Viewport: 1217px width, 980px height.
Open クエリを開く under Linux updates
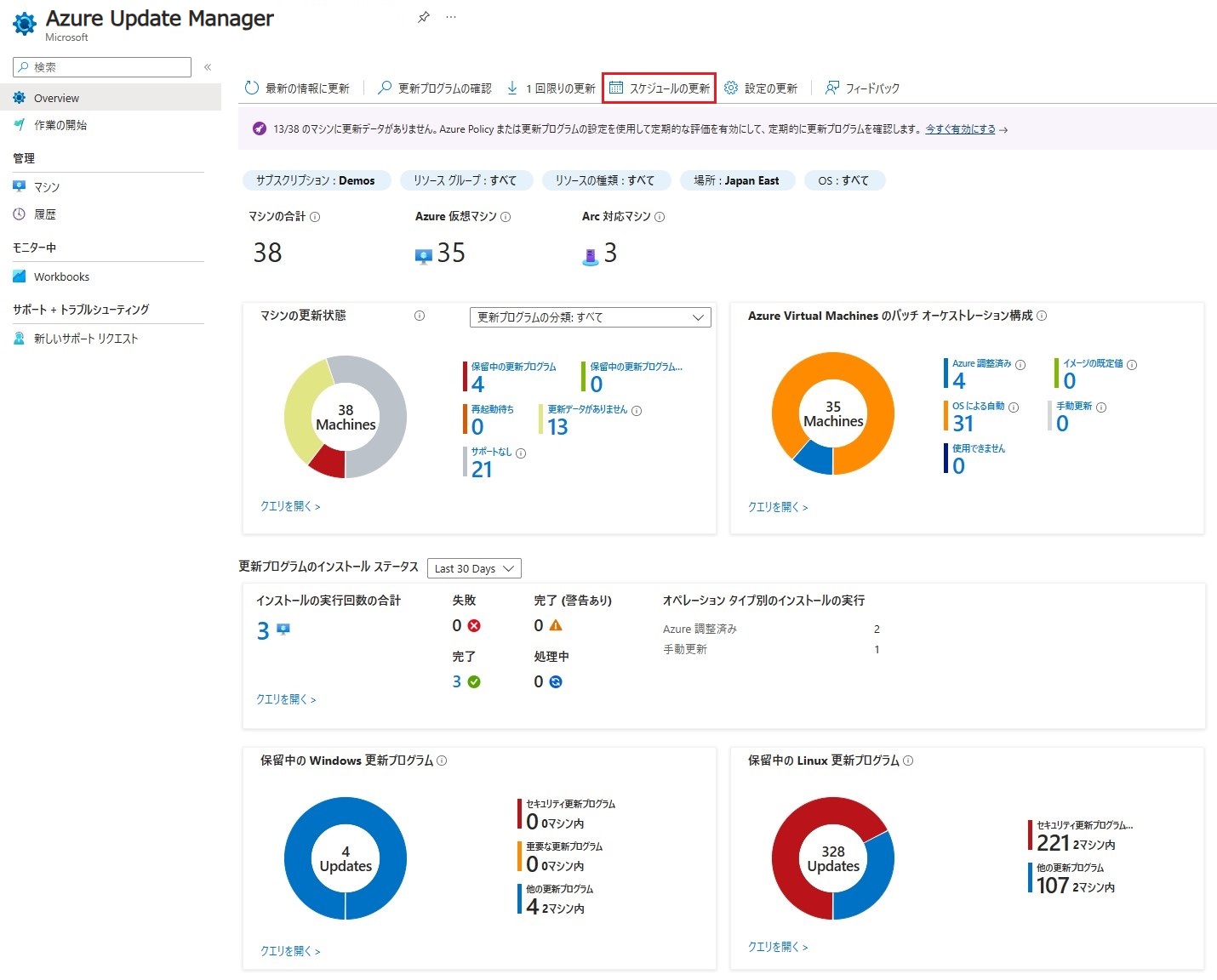[778, 947]
